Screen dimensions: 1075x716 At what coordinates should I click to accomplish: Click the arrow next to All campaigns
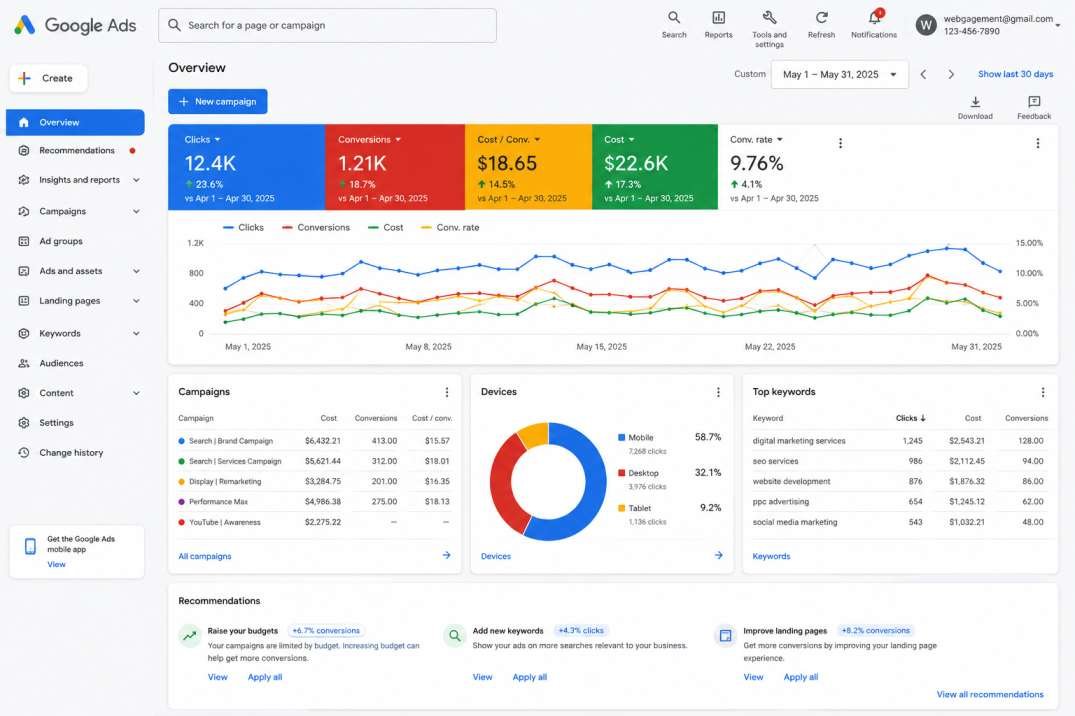[446, 556]
